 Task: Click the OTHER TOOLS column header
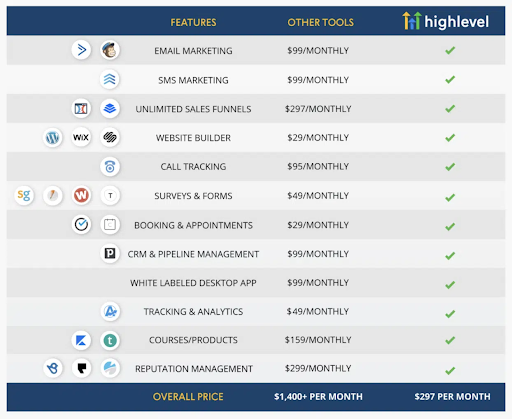click(x=320, y=22)
